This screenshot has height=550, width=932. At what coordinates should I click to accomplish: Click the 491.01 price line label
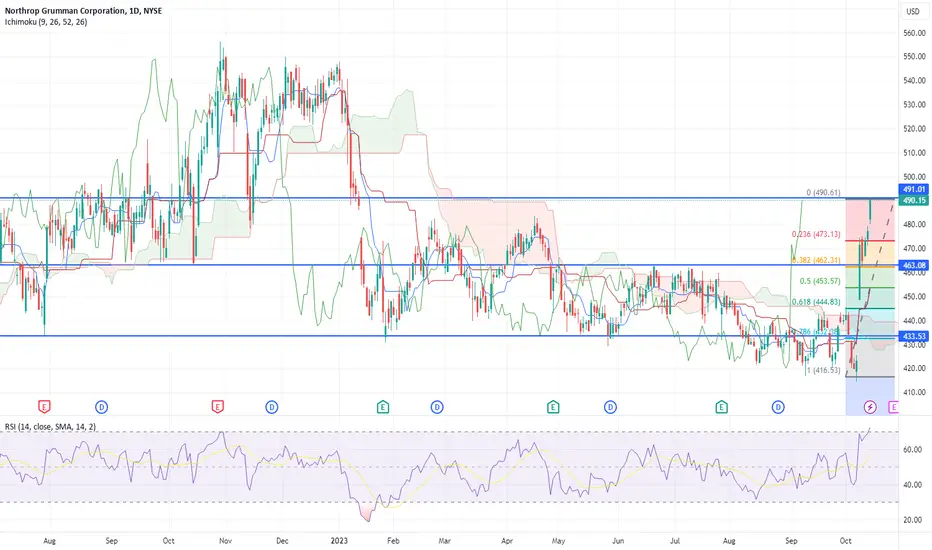pyautogui.click(x=914, y=189)
